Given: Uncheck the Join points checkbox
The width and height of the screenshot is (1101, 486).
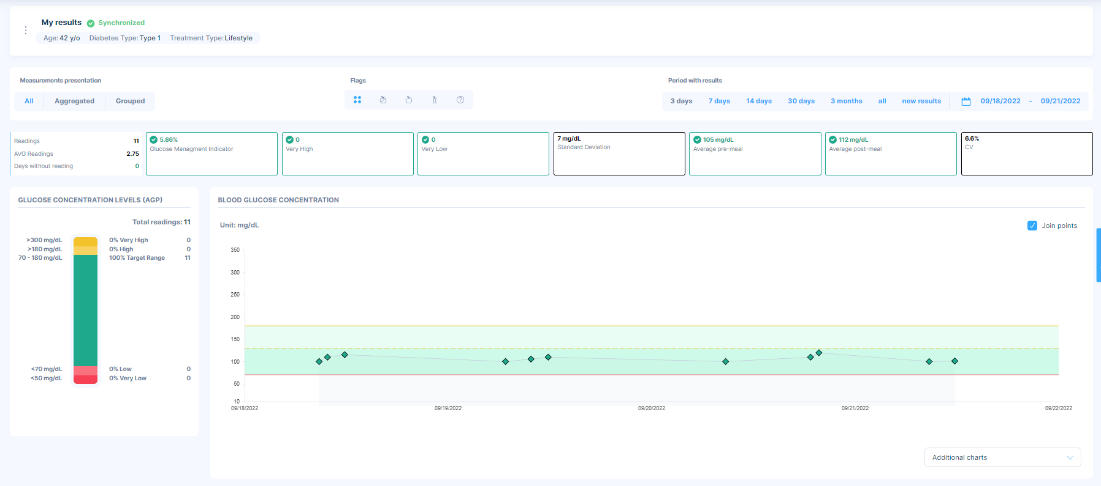Looking at the screenshot, I should (1032, 225).
